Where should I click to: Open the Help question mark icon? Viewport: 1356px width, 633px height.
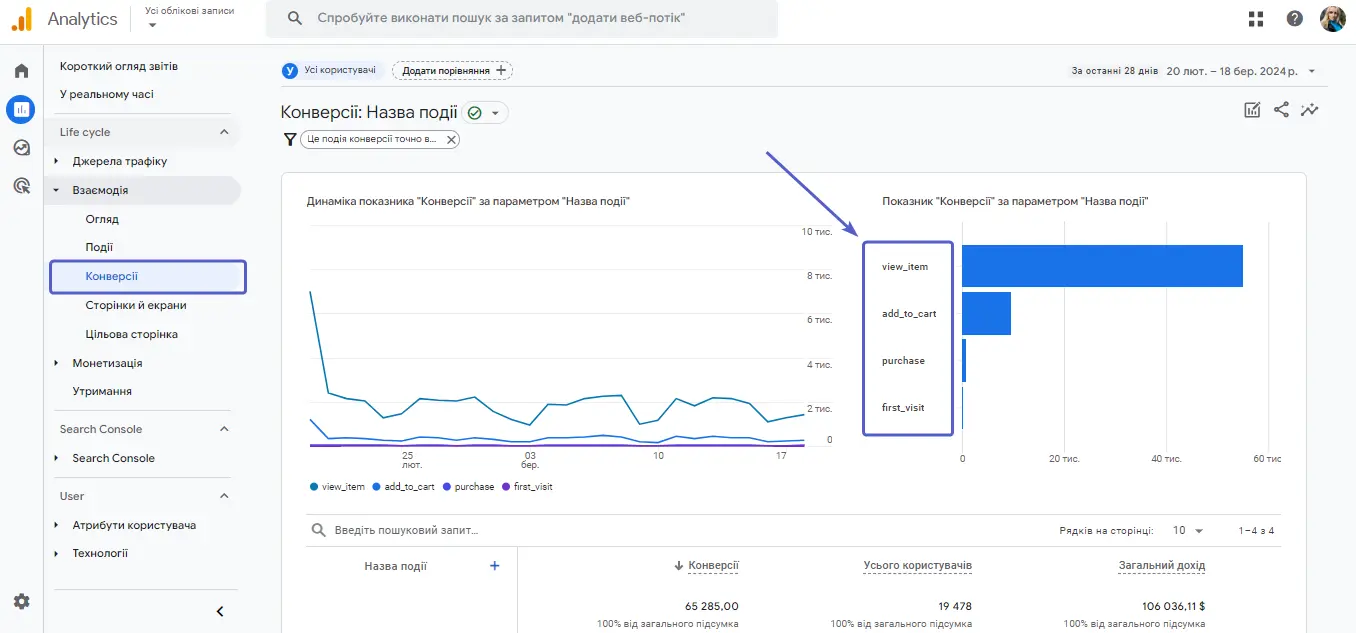1294,19
